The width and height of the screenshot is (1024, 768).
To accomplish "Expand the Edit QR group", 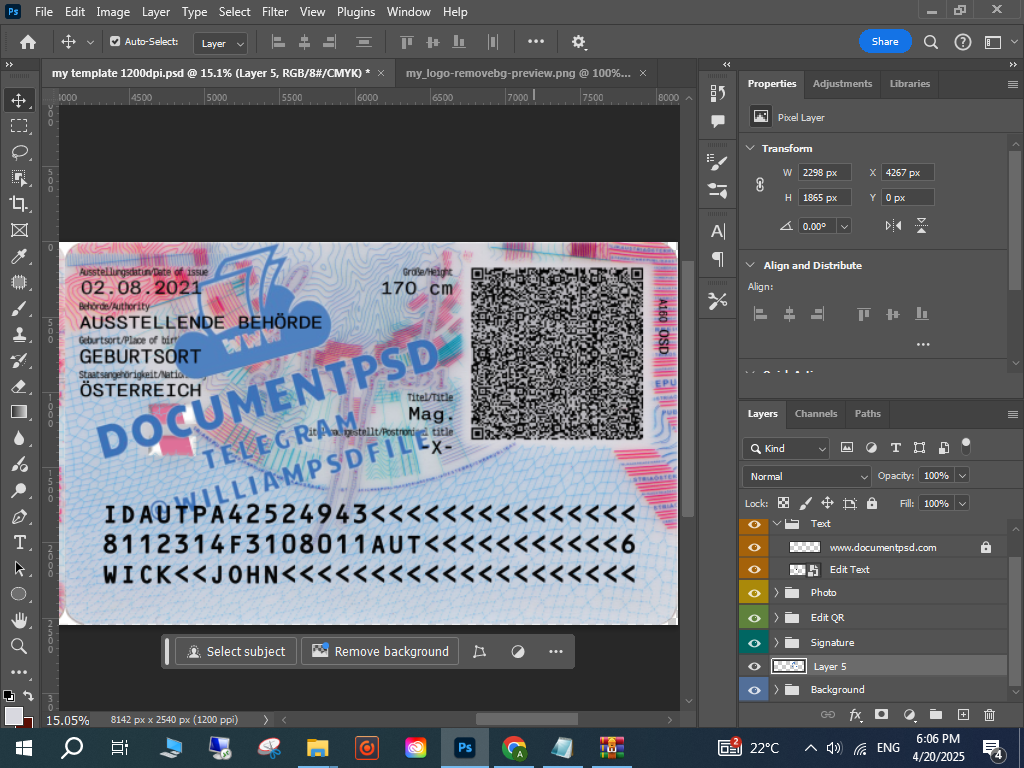I will point(776,618).
